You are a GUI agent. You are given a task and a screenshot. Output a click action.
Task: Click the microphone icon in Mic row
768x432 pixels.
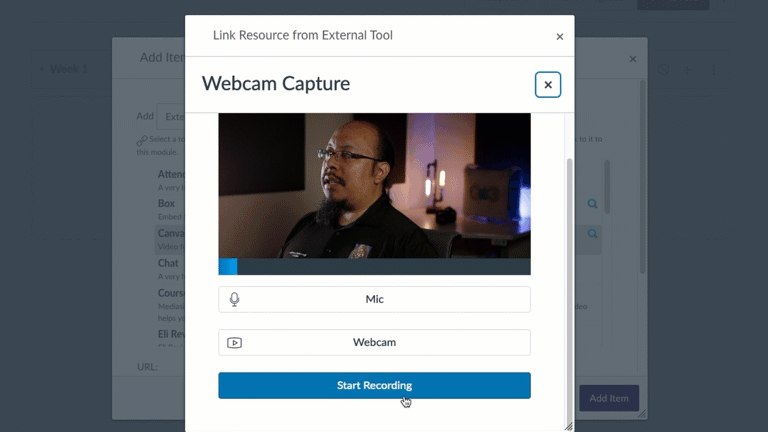point(235,299)
